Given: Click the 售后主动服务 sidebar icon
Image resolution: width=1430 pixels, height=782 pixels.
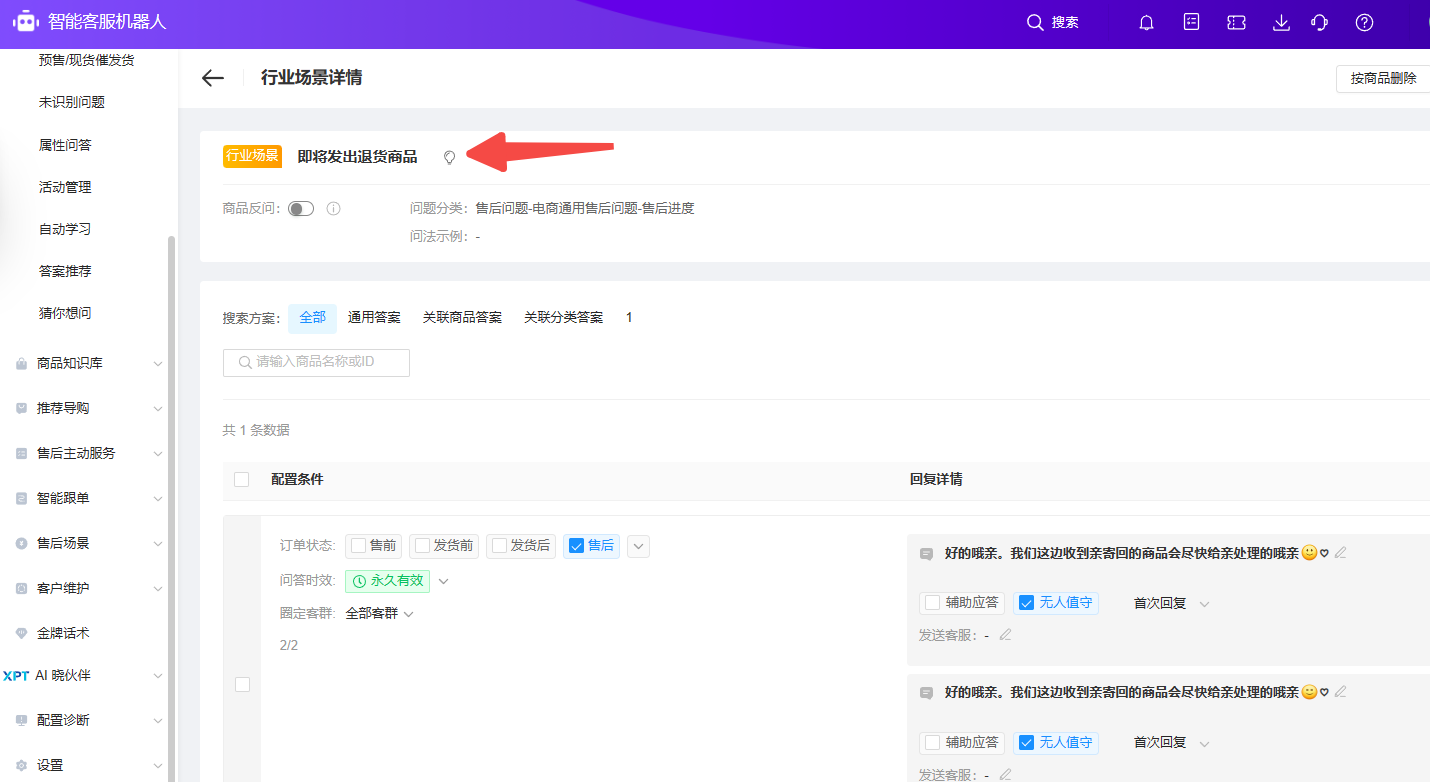Looking at the screenshot, I should (21, 454).
